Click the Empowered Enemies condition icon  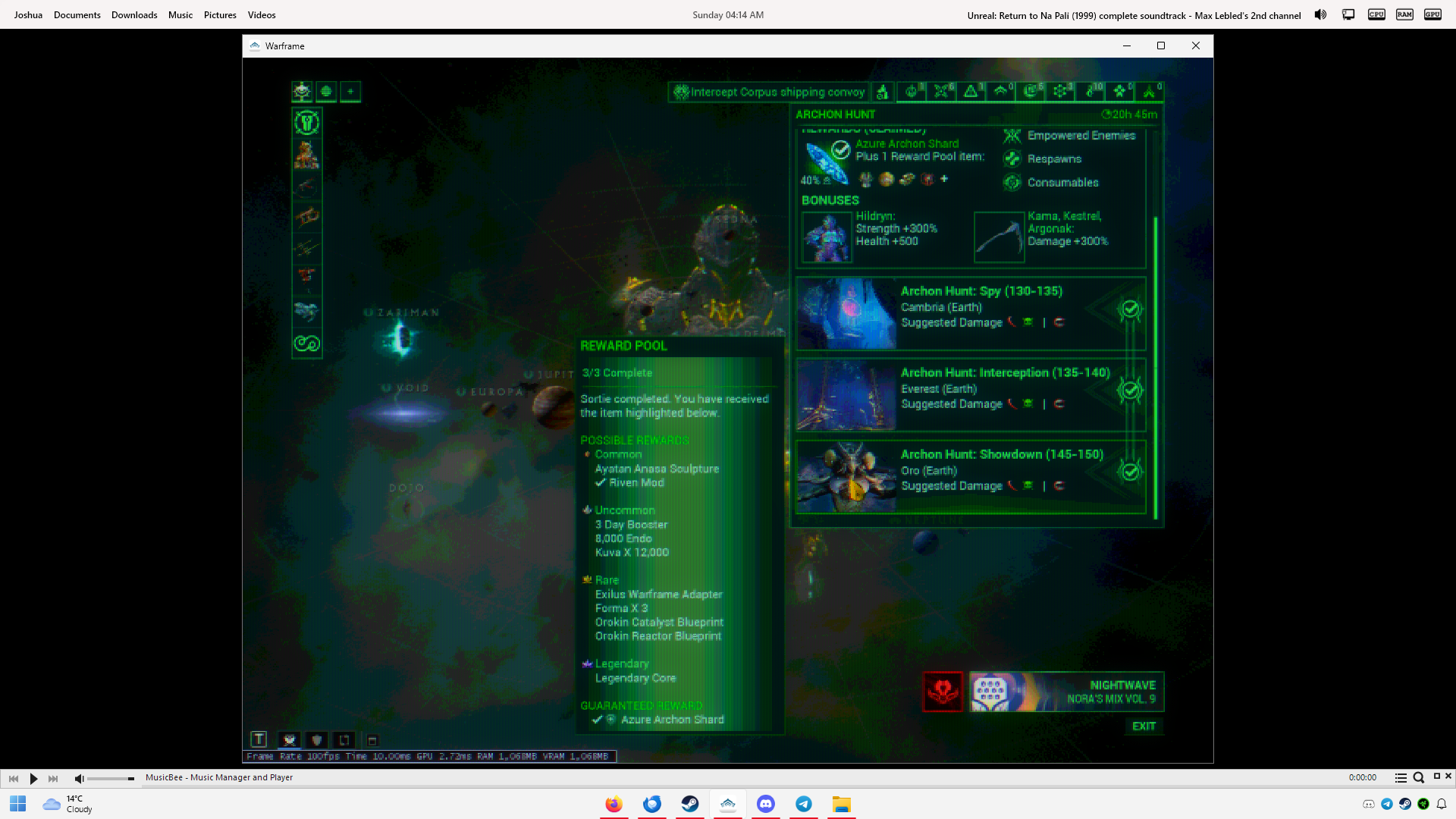1012,136
